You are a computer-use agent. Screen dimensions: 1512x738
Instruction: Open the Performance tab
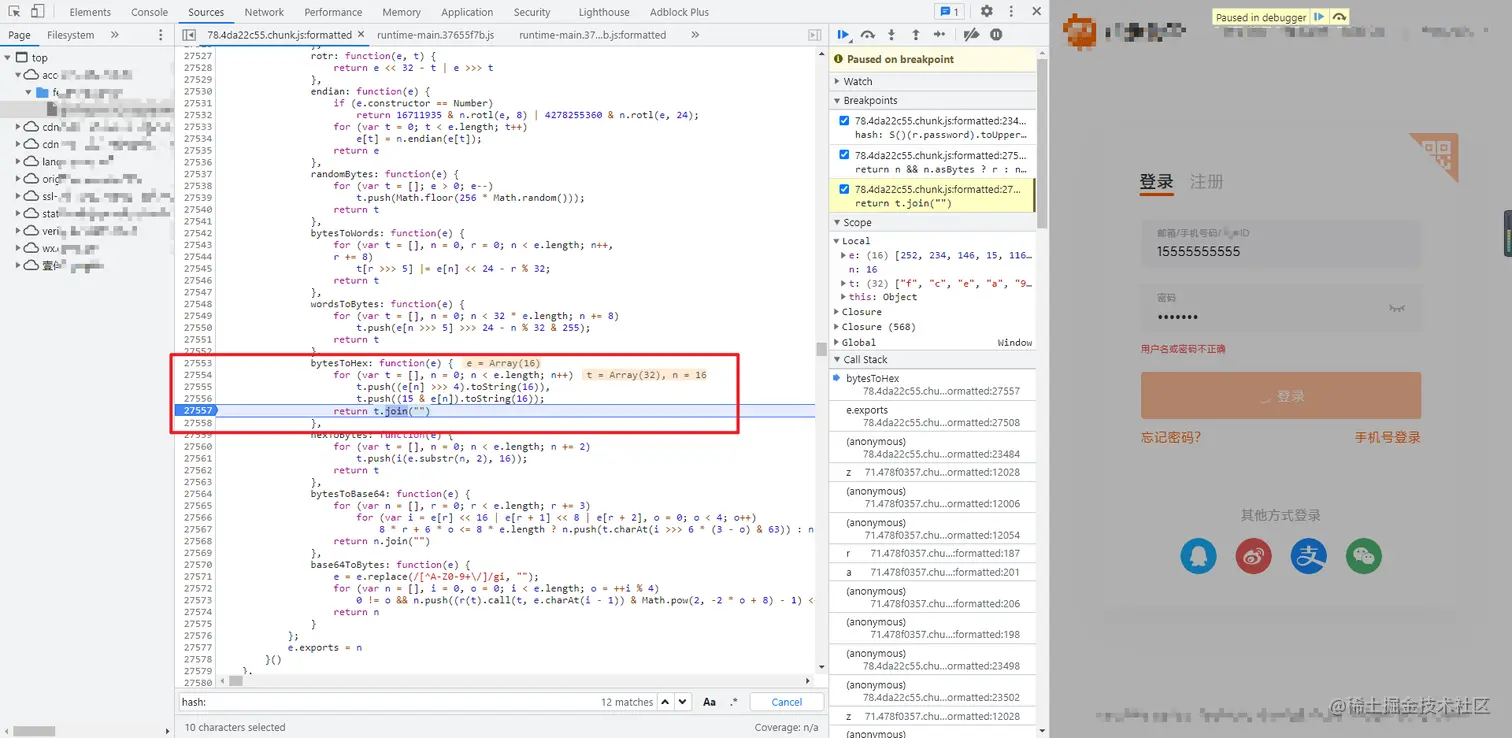click(333, 12)
